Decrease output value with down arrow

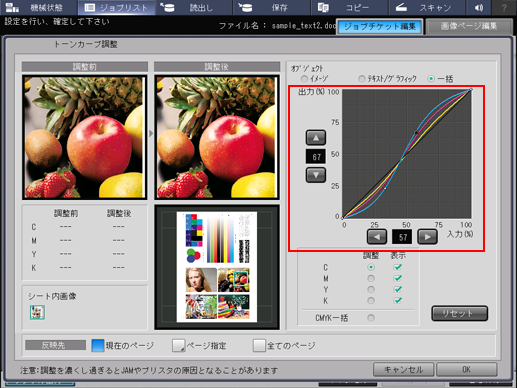(316, 175)
